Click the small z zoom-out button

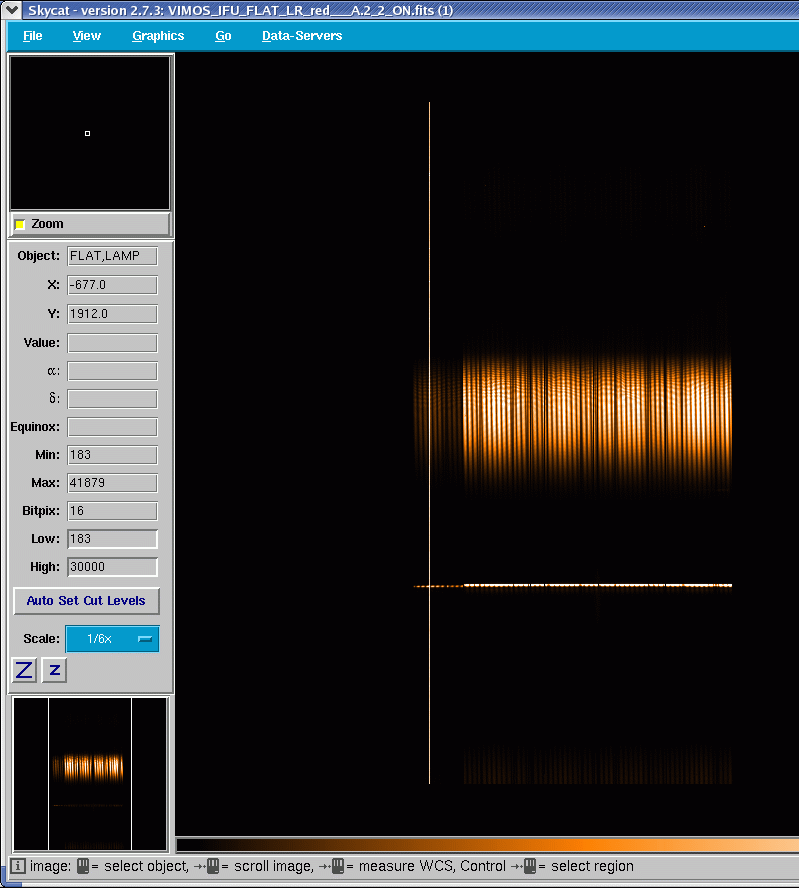tap(55, 670)
